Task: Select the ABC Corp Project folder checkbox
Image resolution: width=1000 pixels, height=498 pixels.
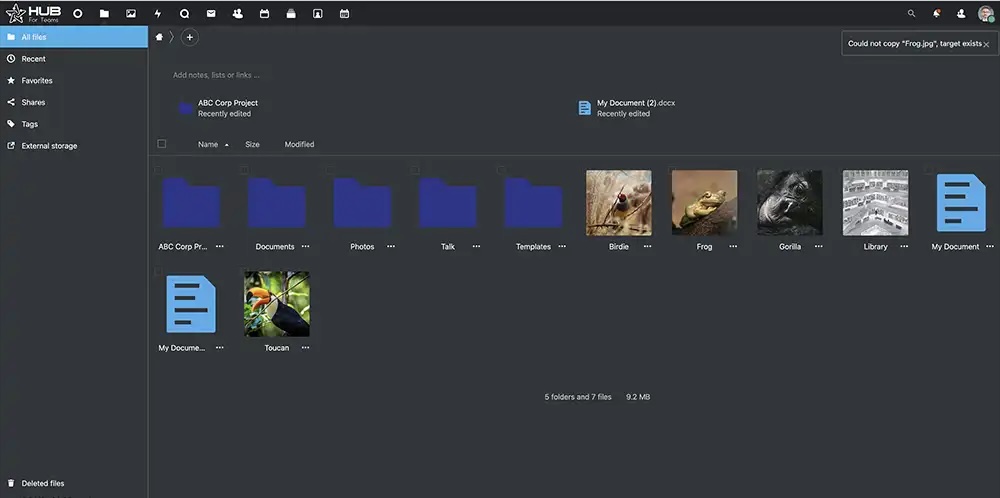Action: (159, 170)
